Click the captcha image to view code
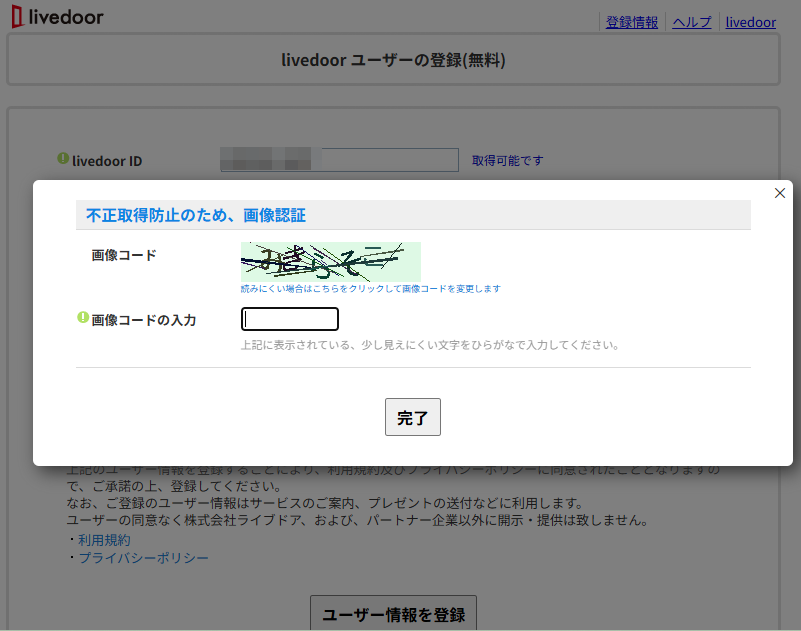801x631 pixels. point(331,262)
